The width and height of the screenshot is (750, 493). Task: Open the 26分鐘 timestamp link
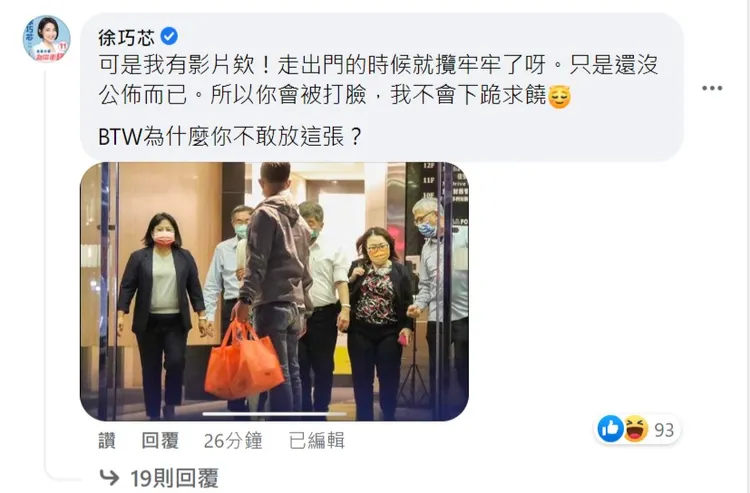click(x=233, y=441)
